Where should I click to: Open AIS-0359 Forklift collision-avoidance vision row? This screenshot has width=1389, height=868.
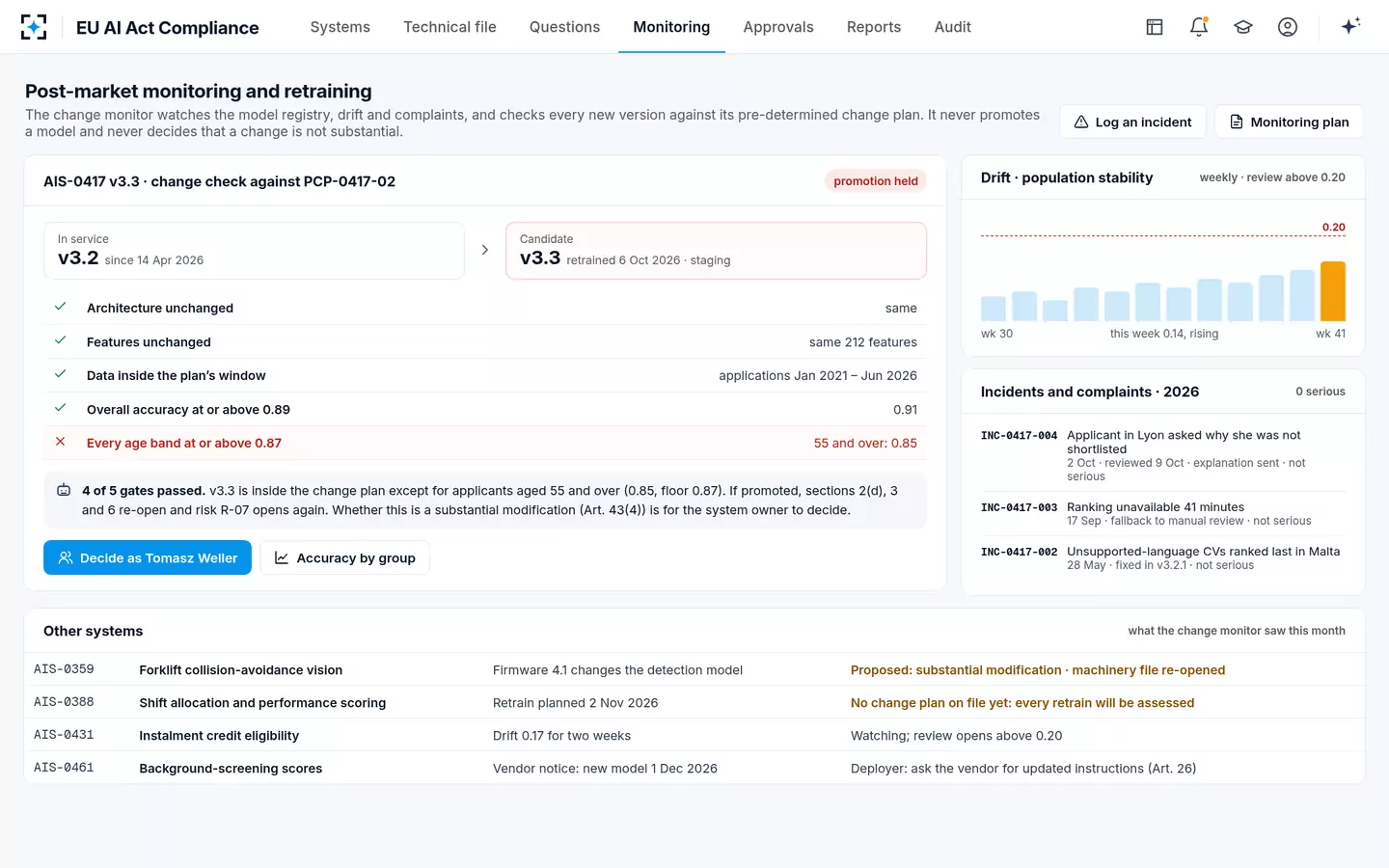coord(694,669)
